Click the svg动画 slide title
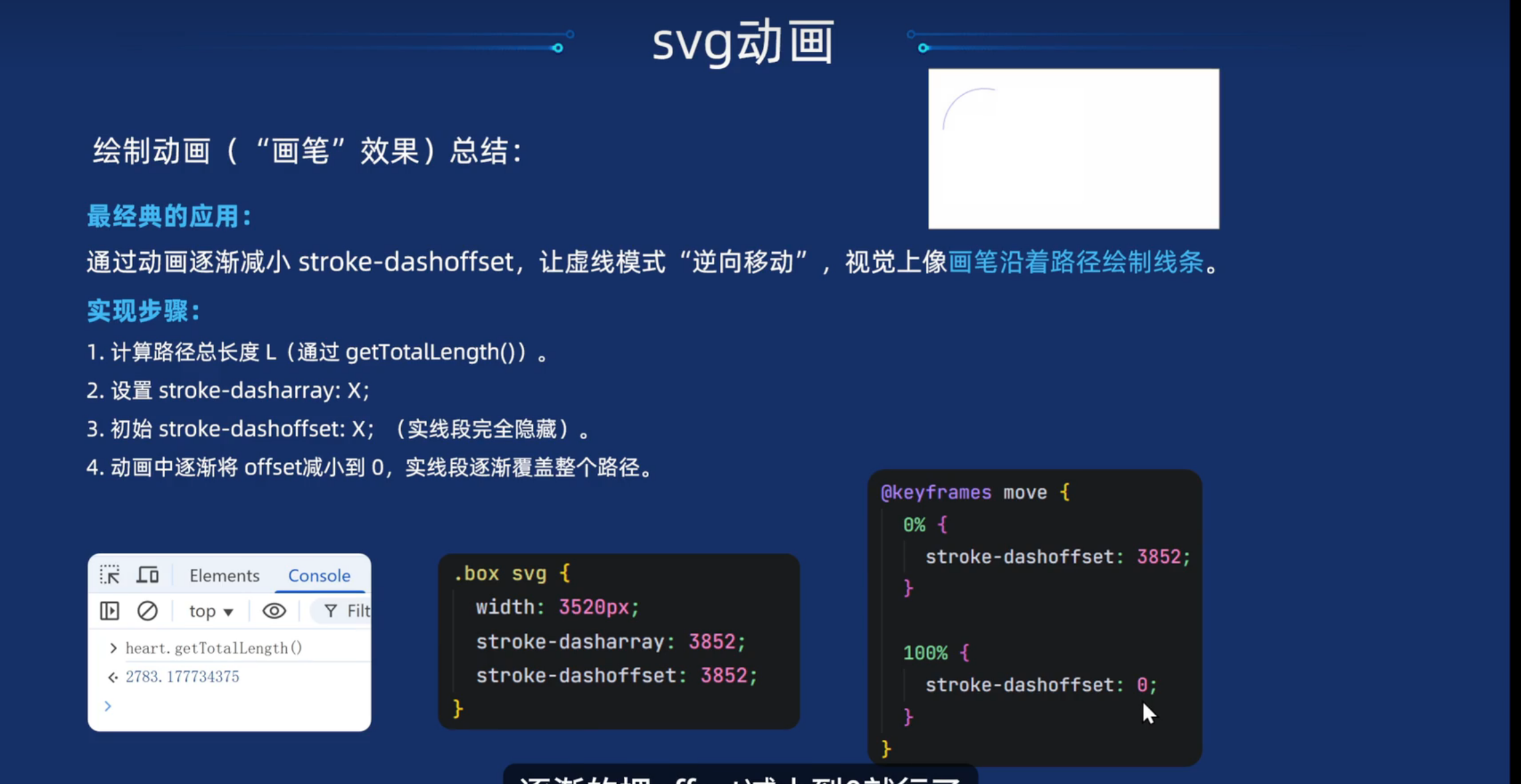The height and width of the screenshot is (784, 1521). [x=743, y=43]
